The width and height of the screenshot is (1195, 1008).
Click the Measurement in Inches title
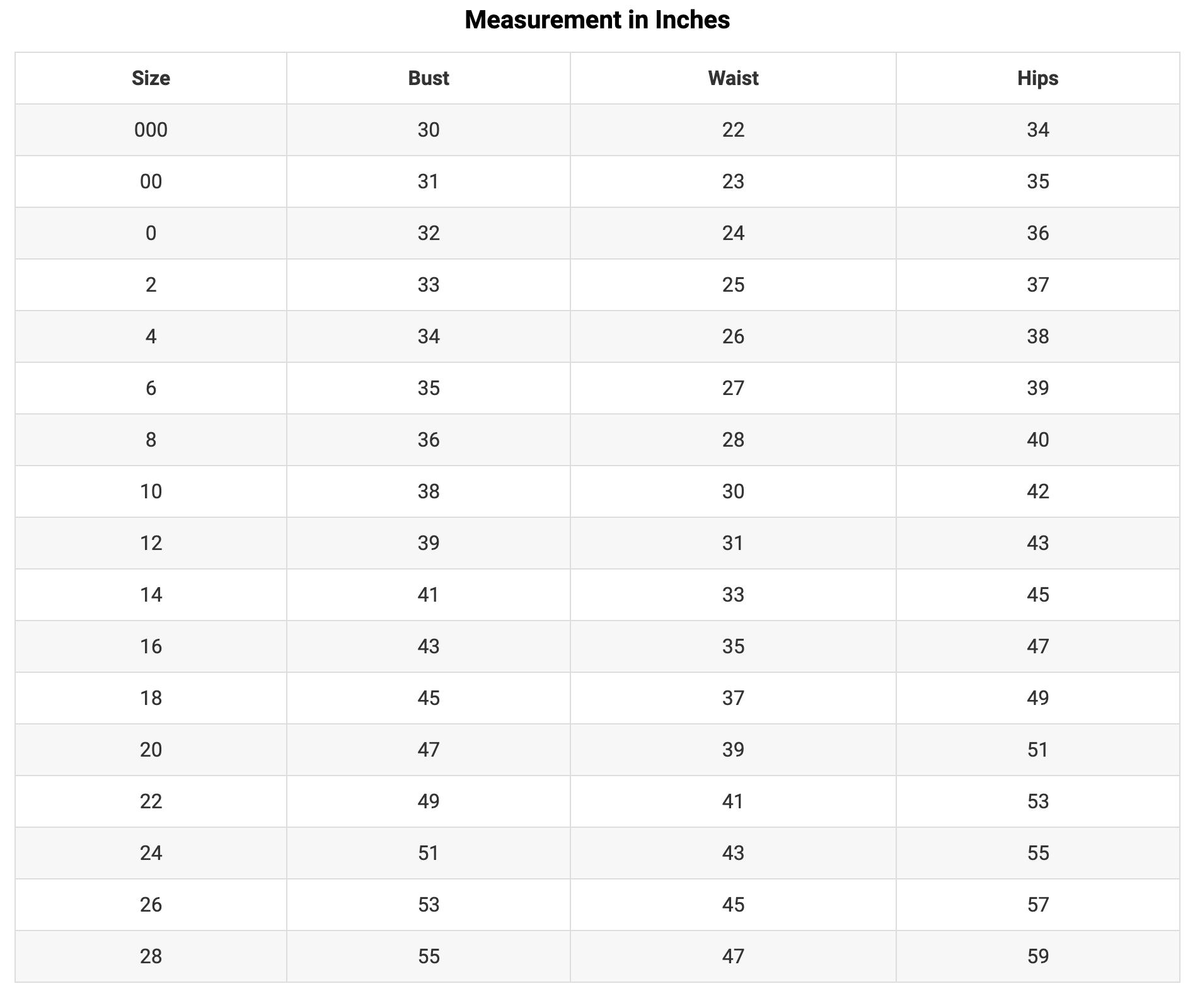click(x=597, y=20)
